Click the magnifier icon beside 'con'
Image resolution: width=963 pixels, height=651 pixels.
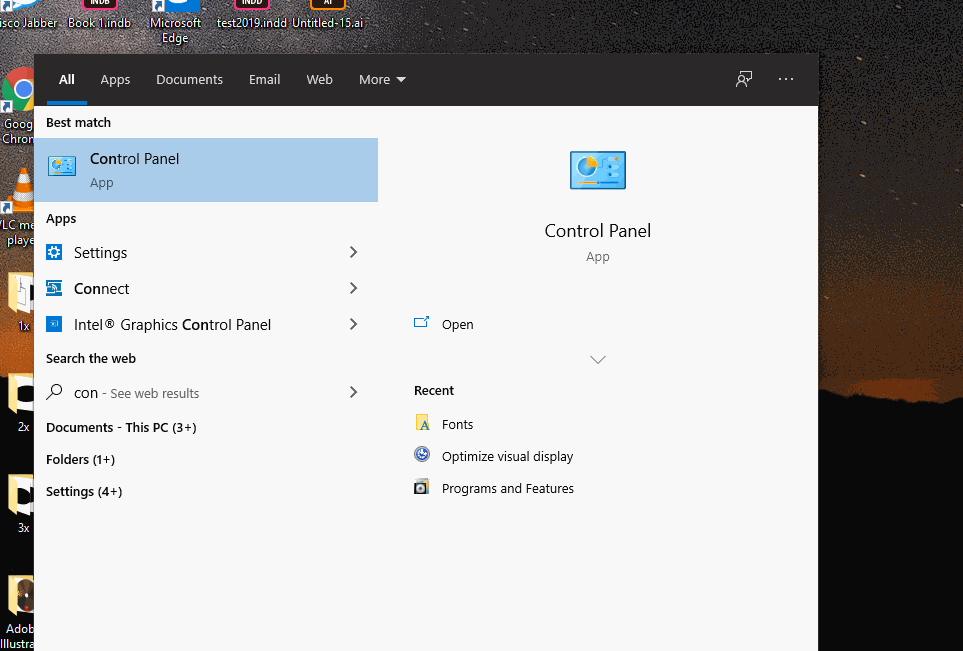tap(54, 392)
